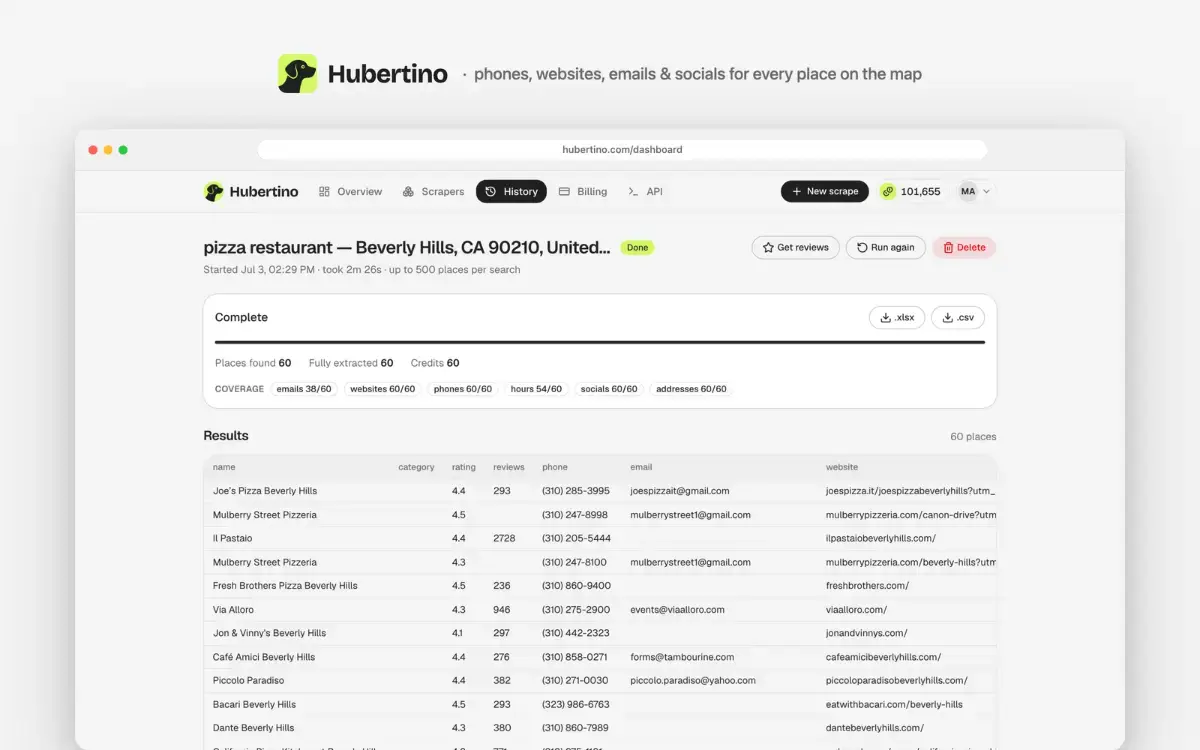Click email joespizzait@gmail.com
Screen dimensions: 1200x750
pyautogui.click(x=680, y=491)
